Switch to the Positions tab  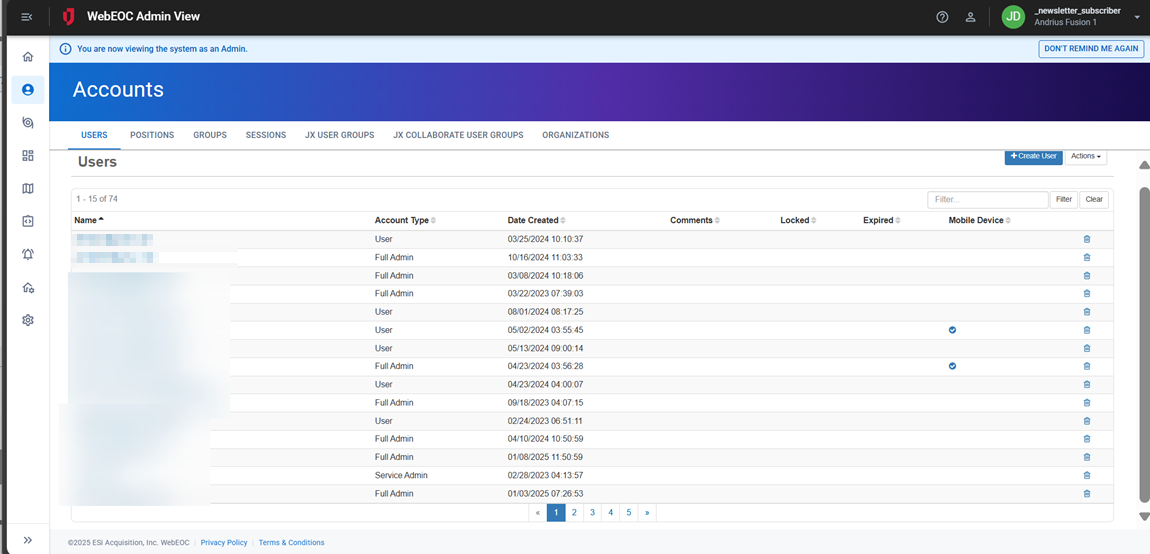click(152, 135)
